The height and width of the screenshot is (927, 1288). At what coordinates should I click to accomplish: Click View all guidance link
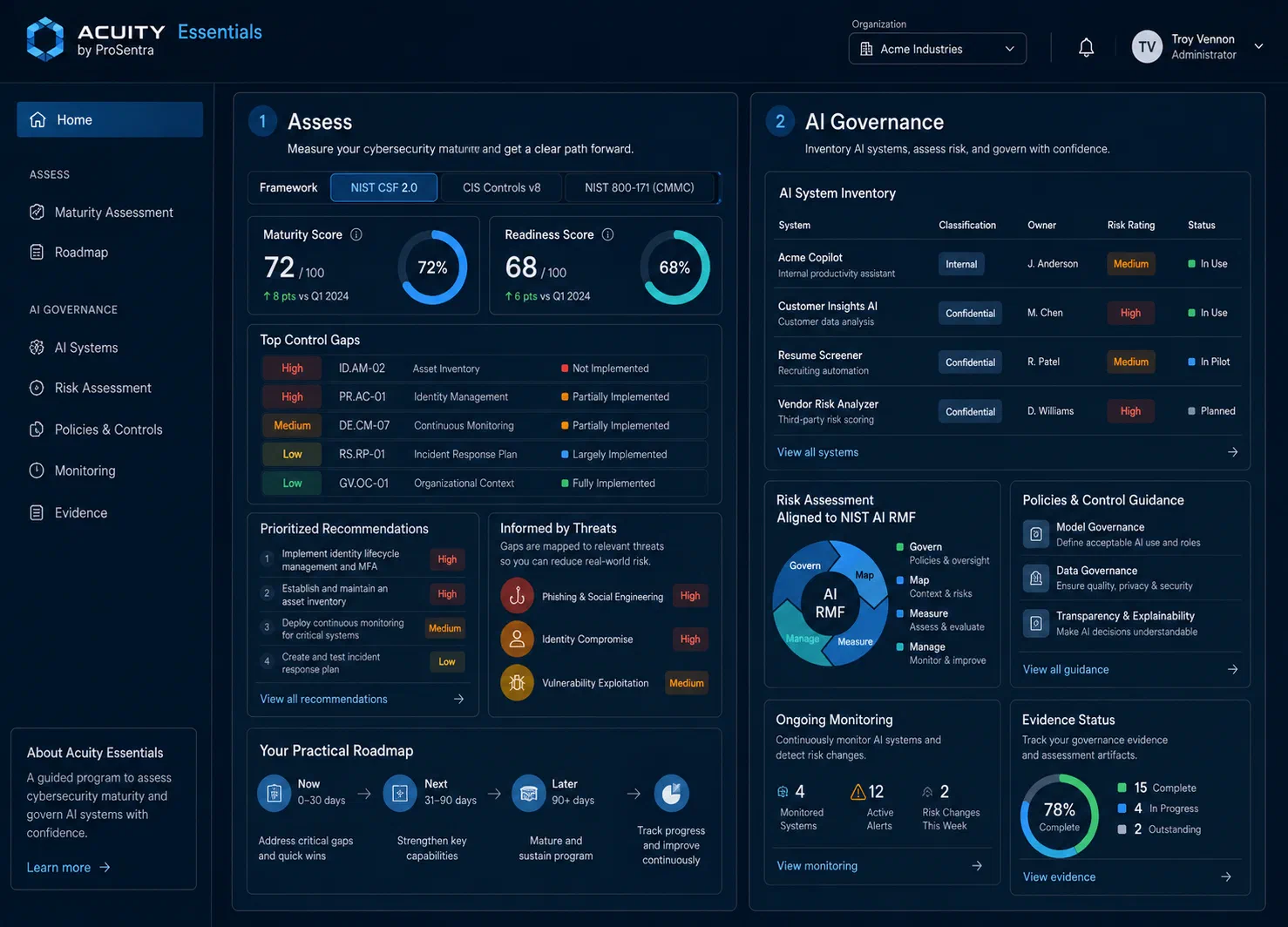1066,669
